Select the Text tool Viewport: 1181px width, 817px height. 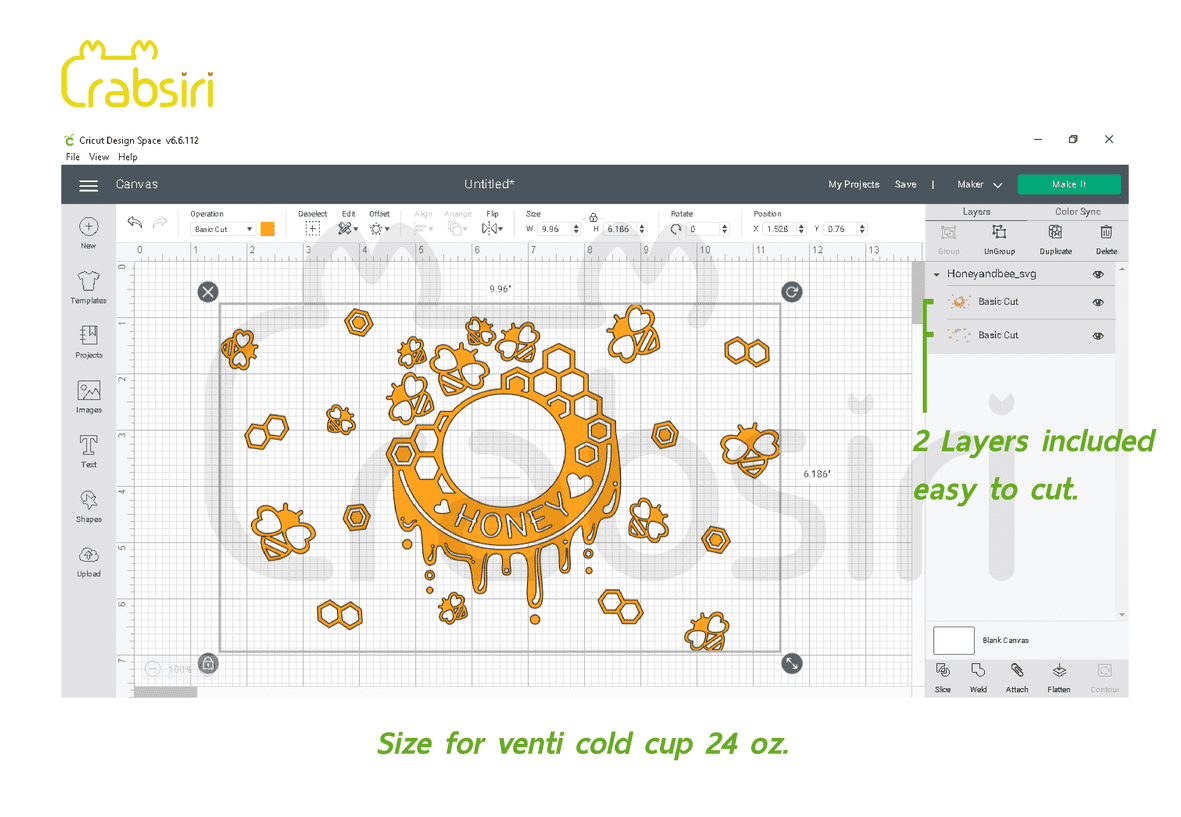(x=88, y=446)
